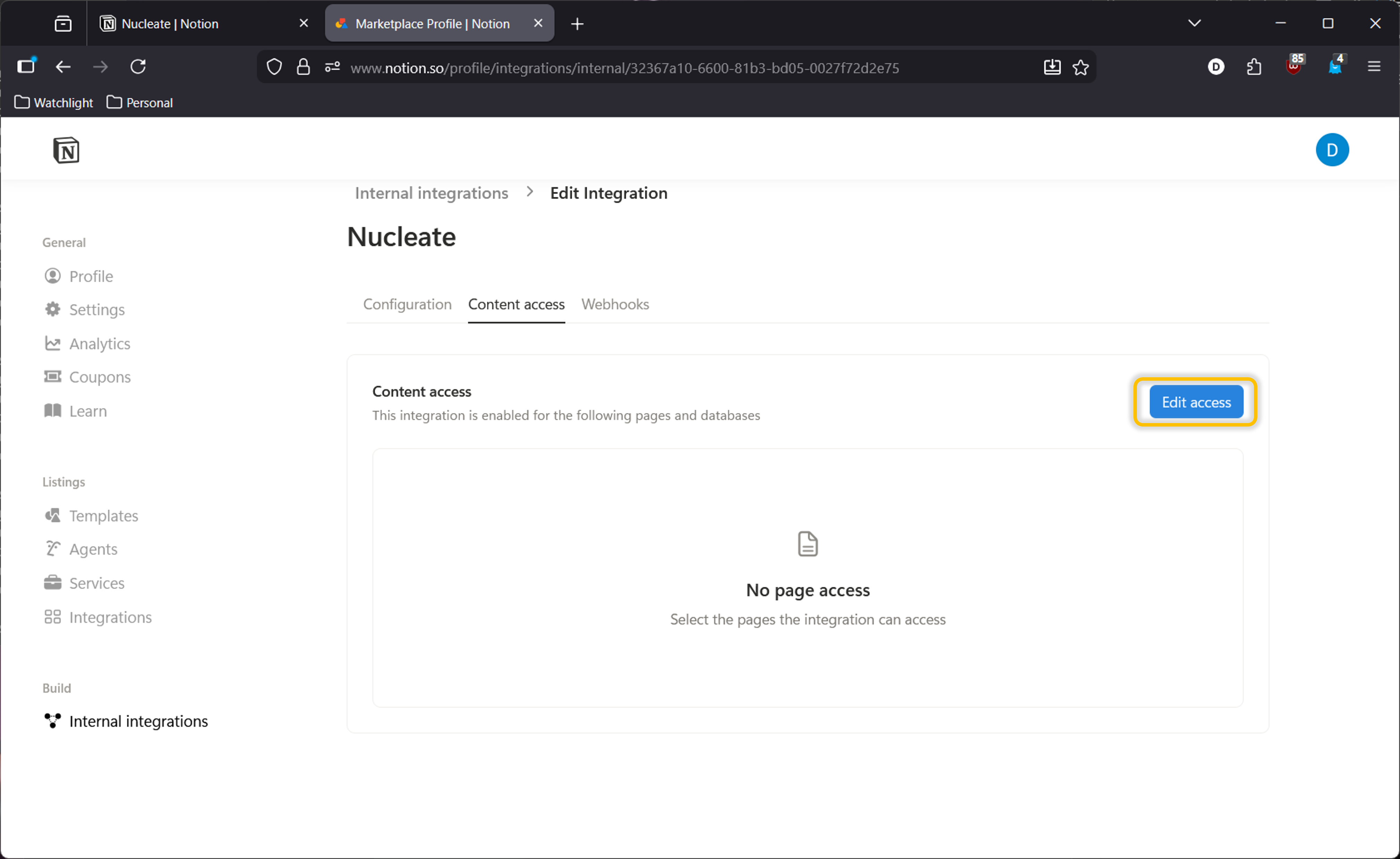Open Coupons in the sidebar
1400x859 pixels.
click(100, 377)
